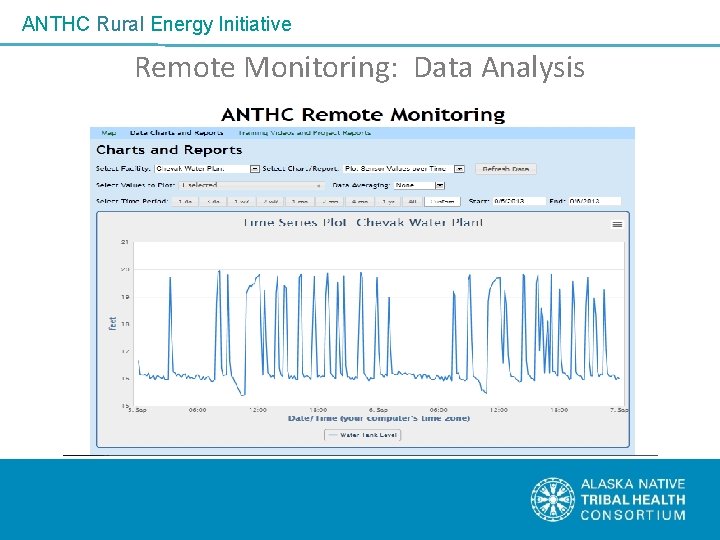This screenshot has width=720, height=540.
Task: Toggle Water Tank Level legend entry
Action: 363,435
